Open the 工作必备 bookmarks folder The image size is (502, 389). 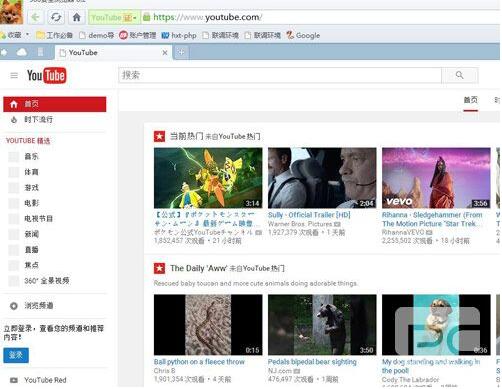[x=54, y=35]
